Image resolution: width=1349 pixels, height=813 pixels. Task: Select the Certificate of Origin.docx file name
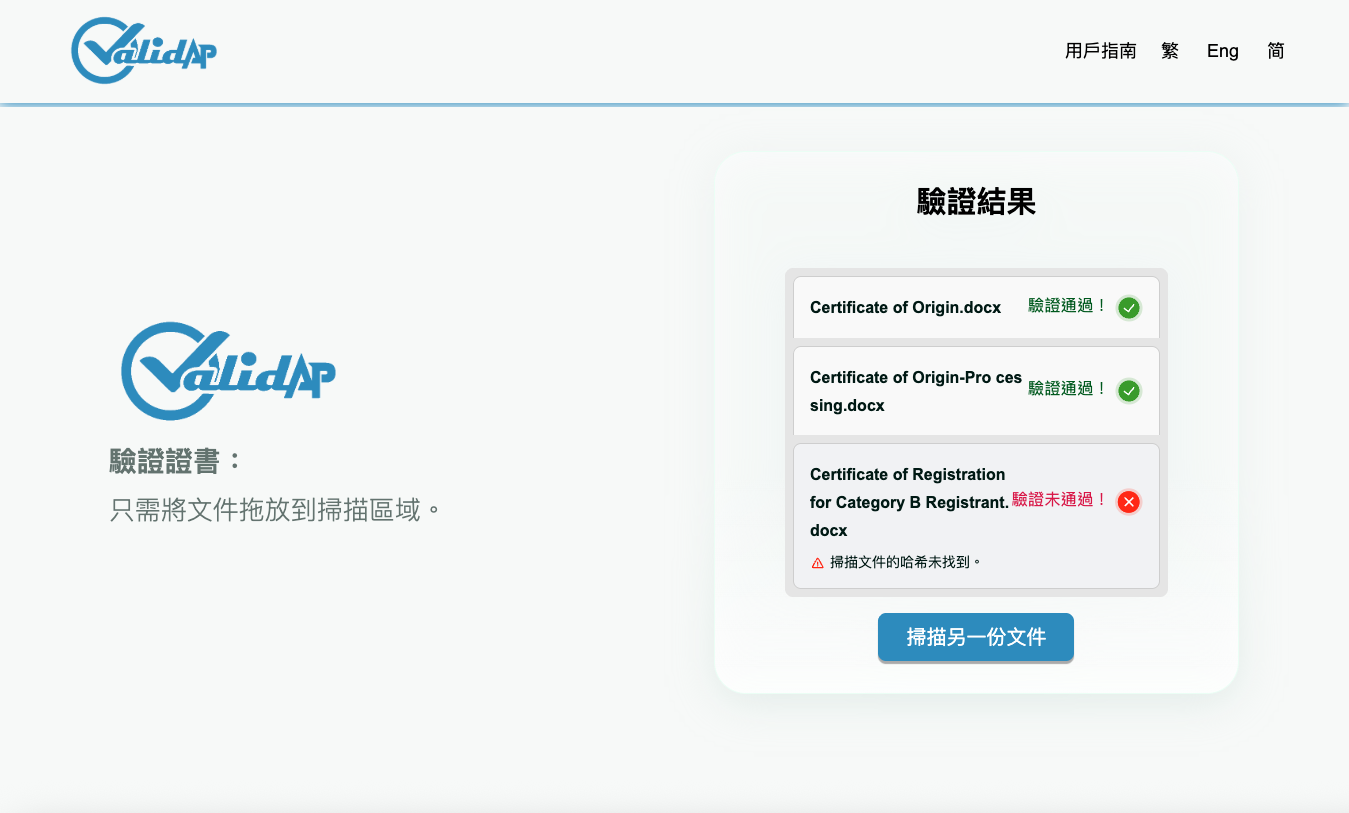[x=905, y=308]
